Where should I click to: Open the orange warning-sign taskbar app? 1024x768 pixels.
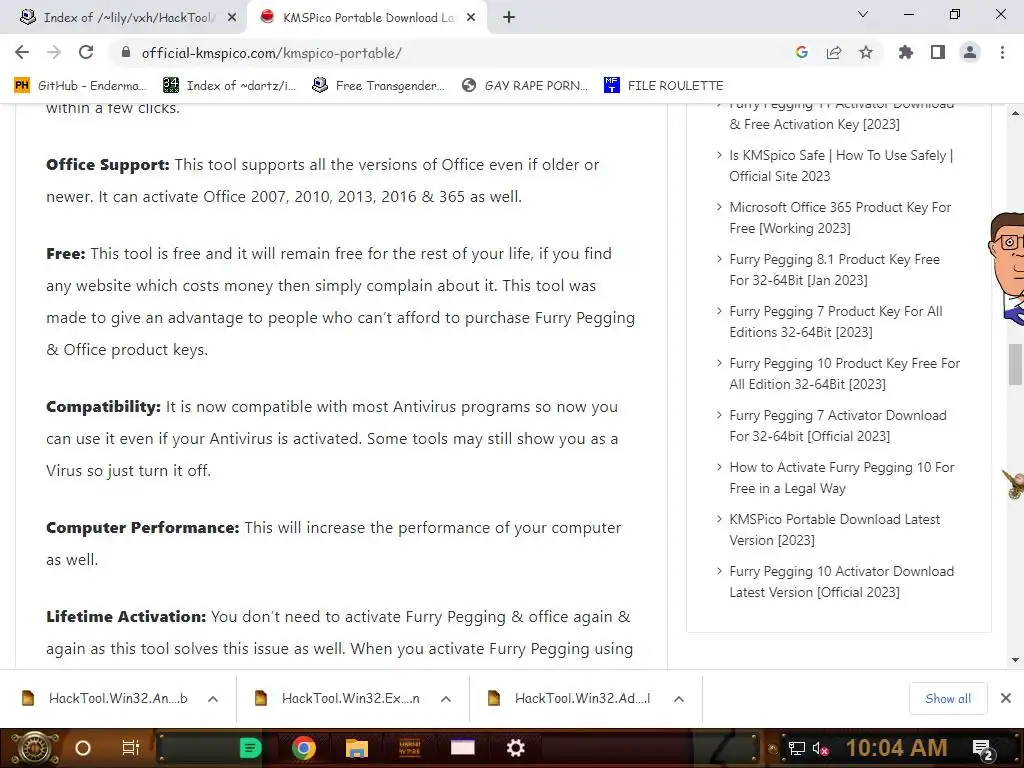point(410,748)
